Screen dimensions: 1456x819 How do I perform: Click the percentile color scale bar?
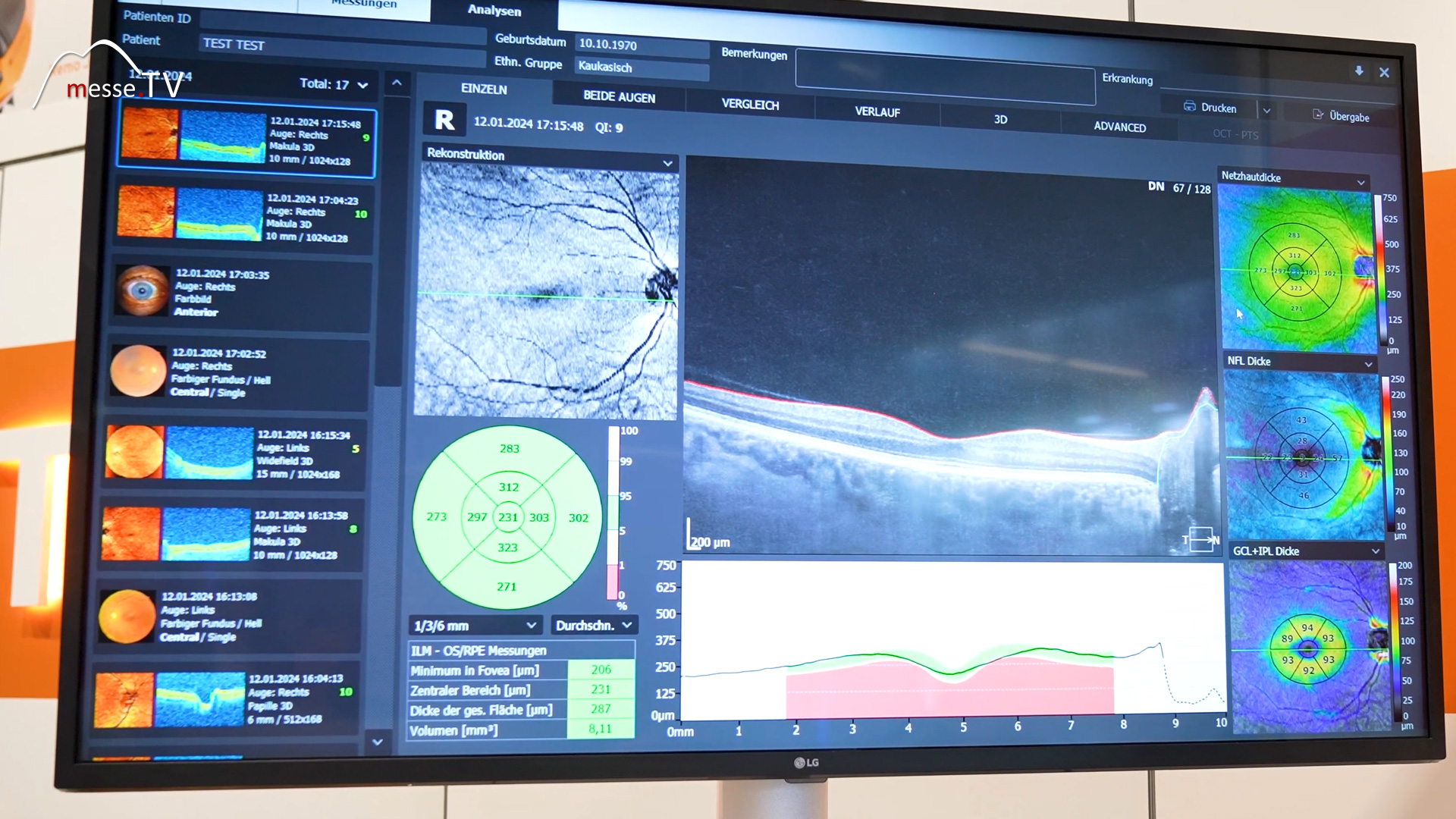[x=613, y=514]
